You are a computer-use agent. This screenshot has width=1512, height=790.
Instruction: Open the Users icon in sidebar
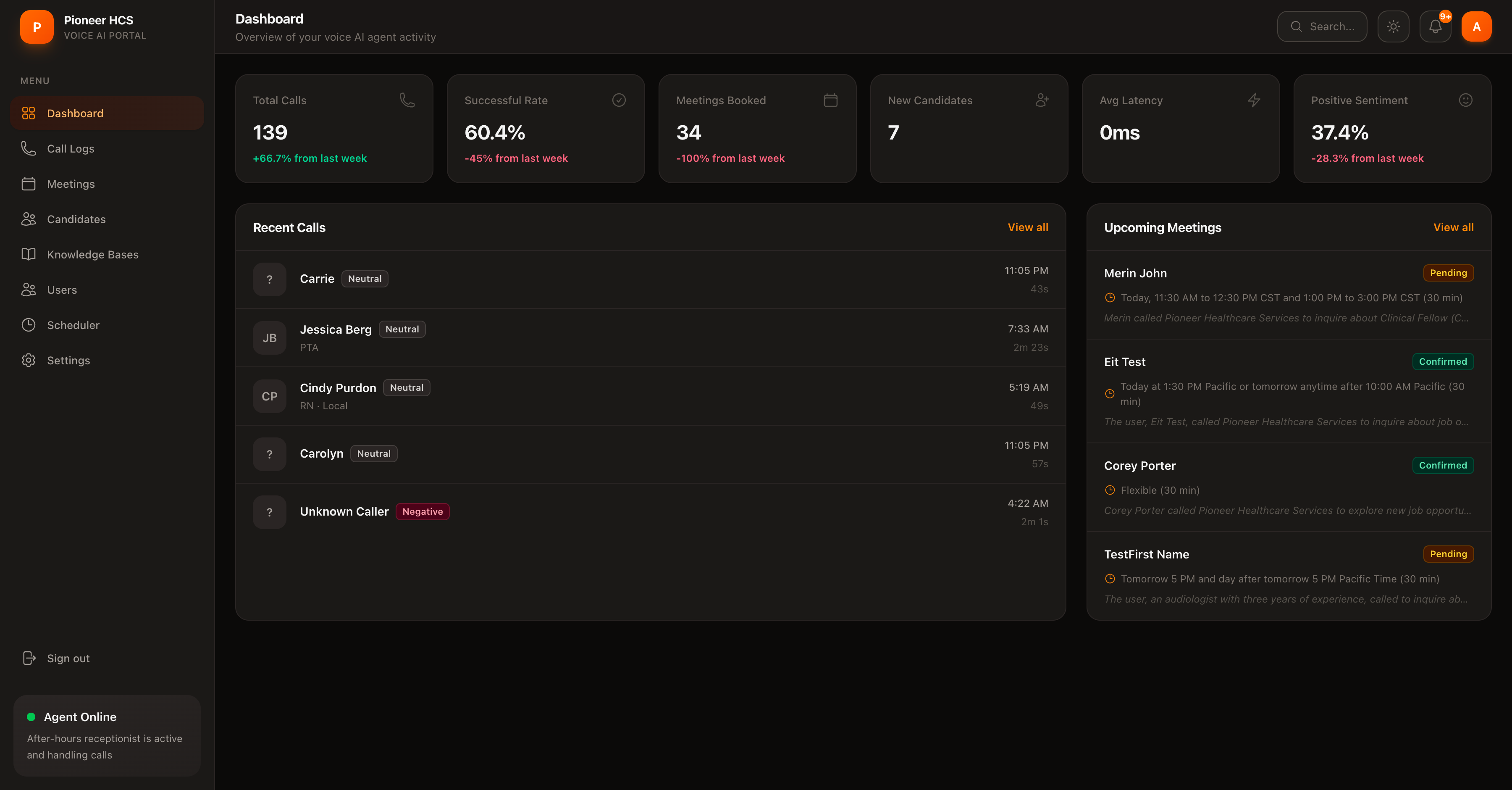pyautogui.click(x=29, y=289)
